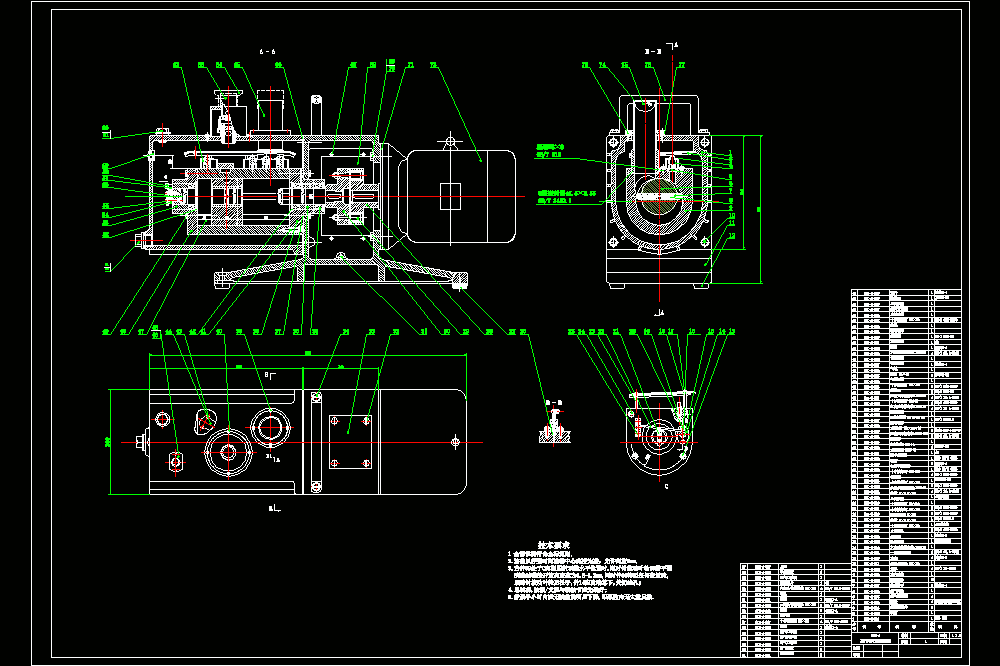Click the motor outline in the top view
The width and height of the screenshot is (1000, 666).
[x=423, y=441]
